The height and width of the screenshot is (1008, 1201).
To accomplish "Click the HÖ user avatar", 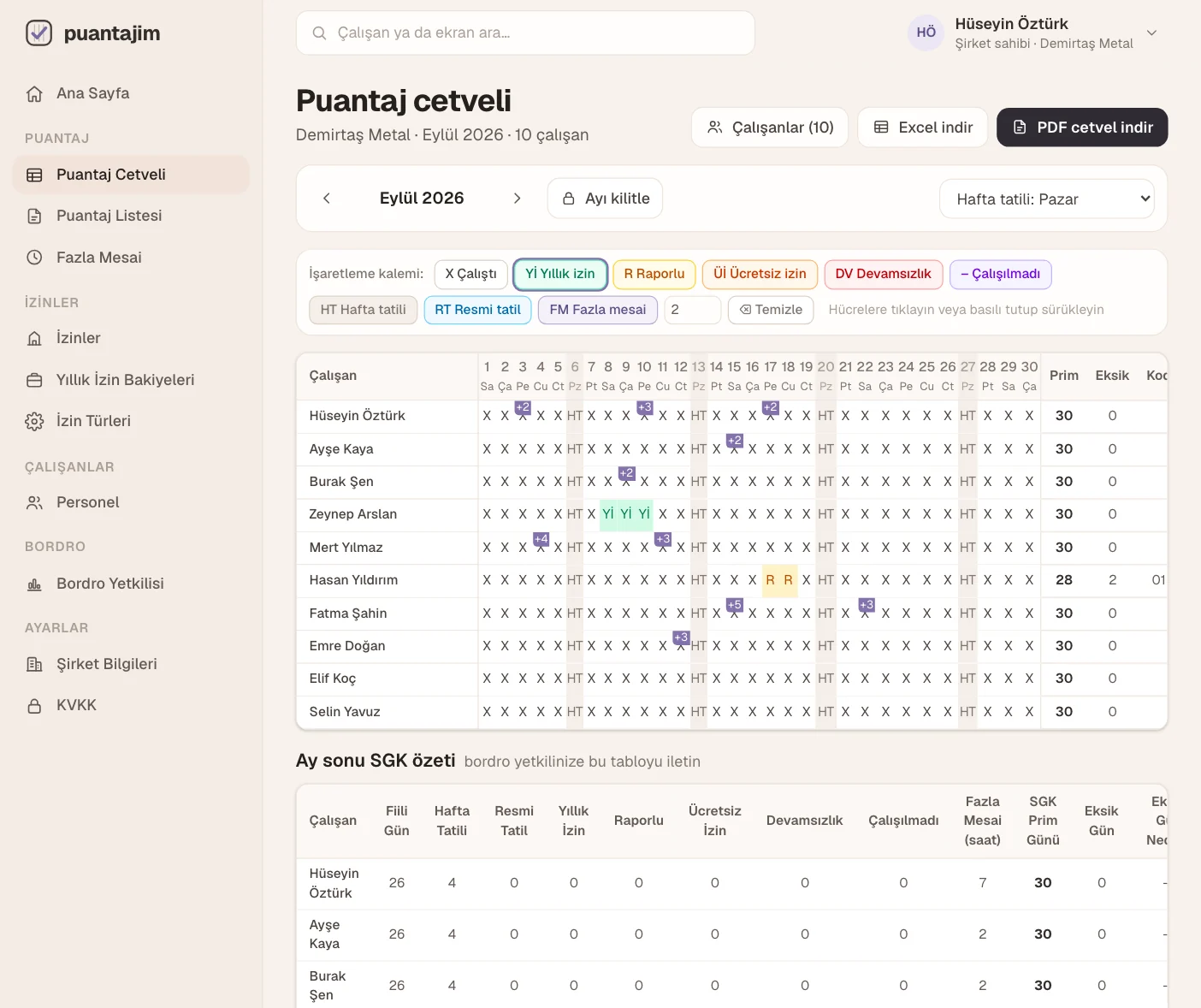I will (926, 33).
